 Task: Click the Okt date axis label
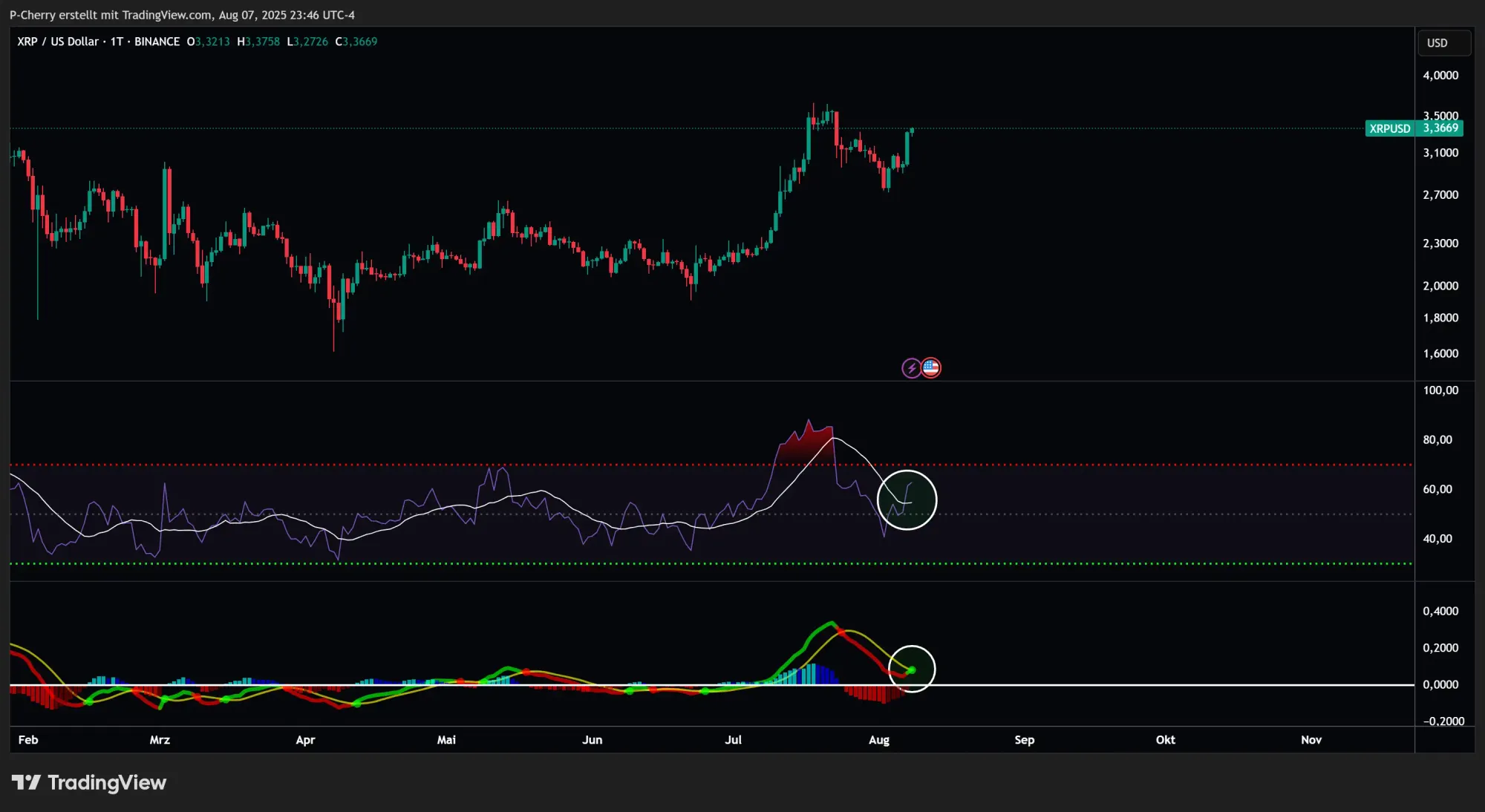[x=1165, y=740]
